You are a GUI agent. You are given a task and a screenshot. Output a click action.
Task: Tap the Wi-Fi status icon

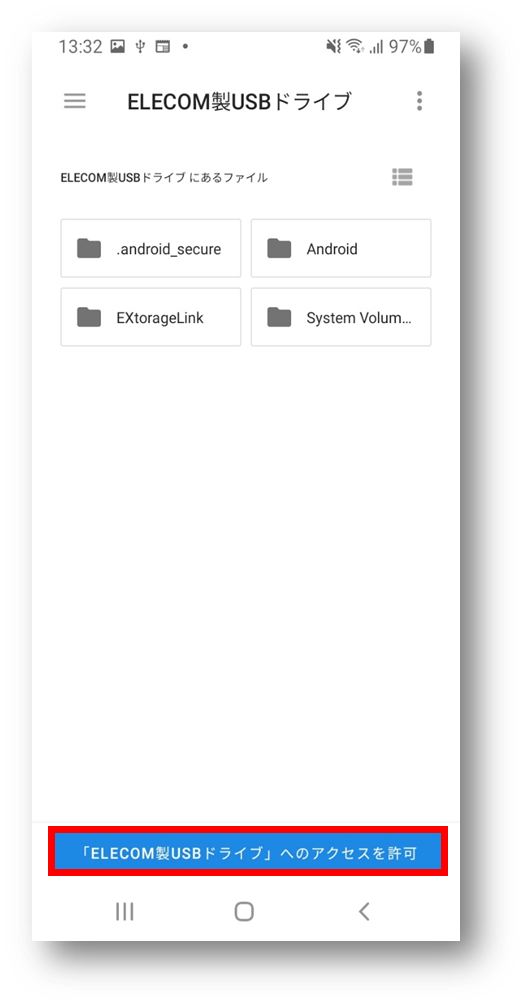354,46
